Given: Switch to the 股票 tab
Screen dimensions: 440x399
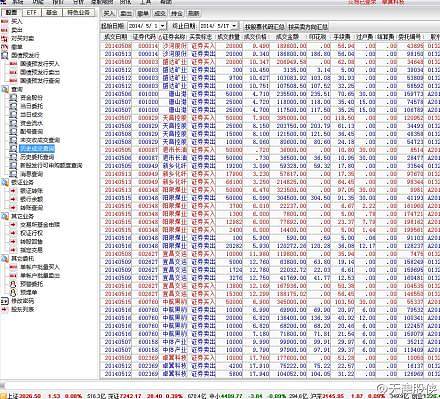Looking at the screenshot, I should 11,13.
